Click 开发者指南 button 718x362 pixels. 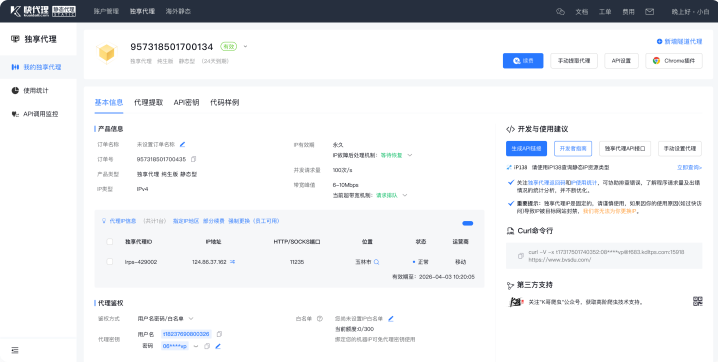573,149
